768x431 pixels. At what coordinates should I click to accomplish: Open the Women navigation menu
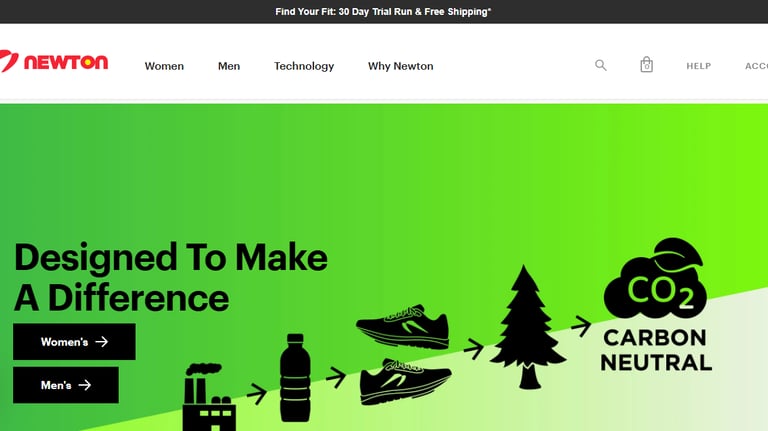tap(164, 66)
